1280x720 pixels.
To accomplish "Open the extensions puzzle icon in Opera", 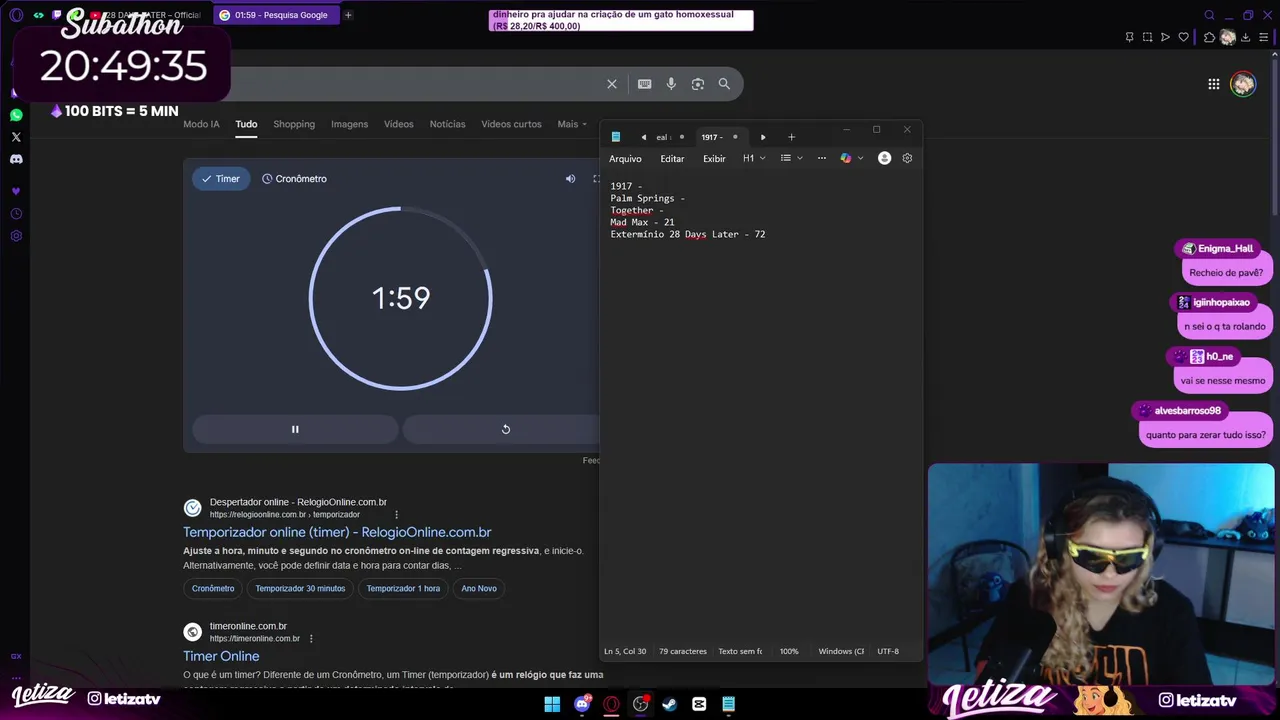I will coord(1209,37).
